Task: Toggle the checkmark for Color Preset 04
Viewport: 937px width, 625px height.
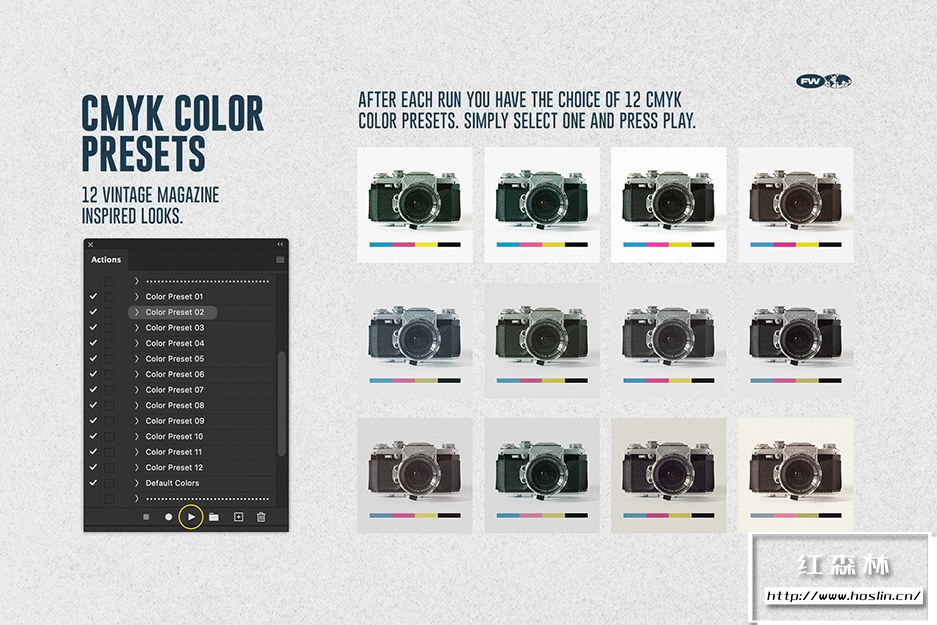Action: point(93,343)
